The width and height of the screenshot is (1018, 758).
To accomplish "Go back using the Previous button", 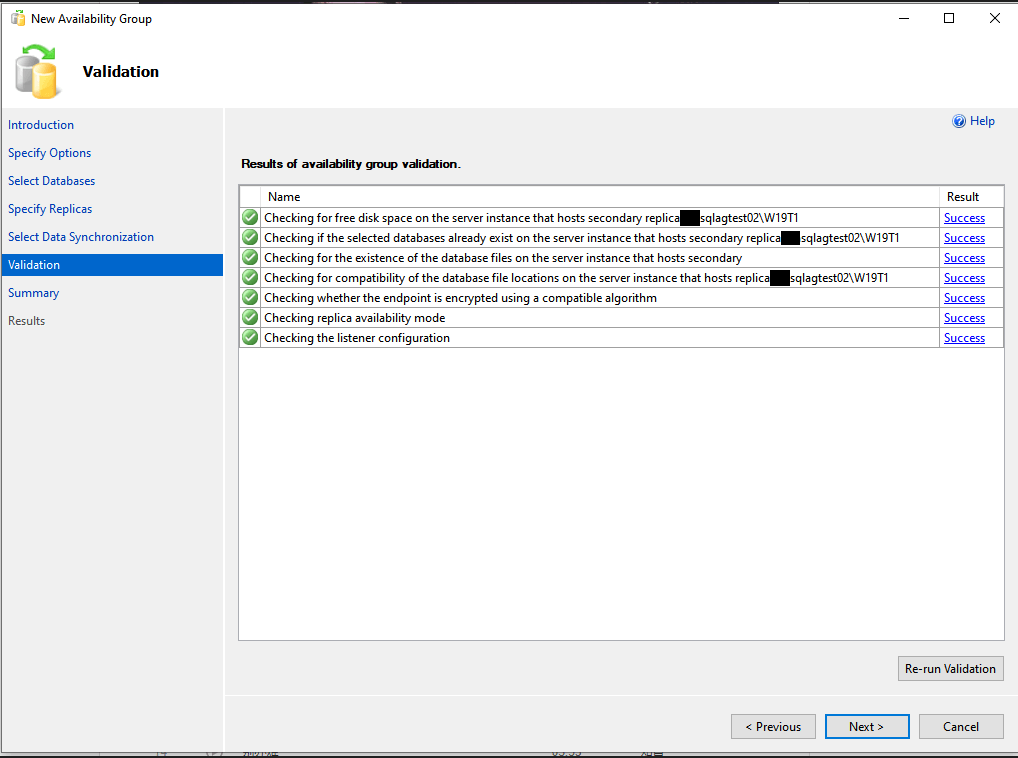I will pyautogui.click(x=773, y=727).
